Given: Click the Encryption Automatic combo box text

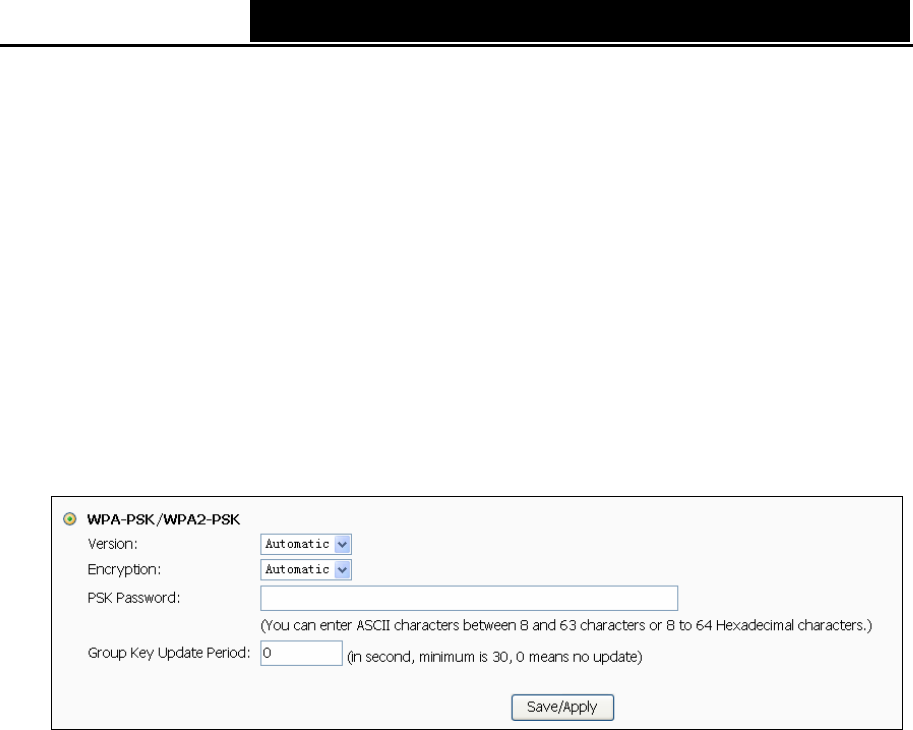Looking at the screenshot, I should click(x=298, y=569).
